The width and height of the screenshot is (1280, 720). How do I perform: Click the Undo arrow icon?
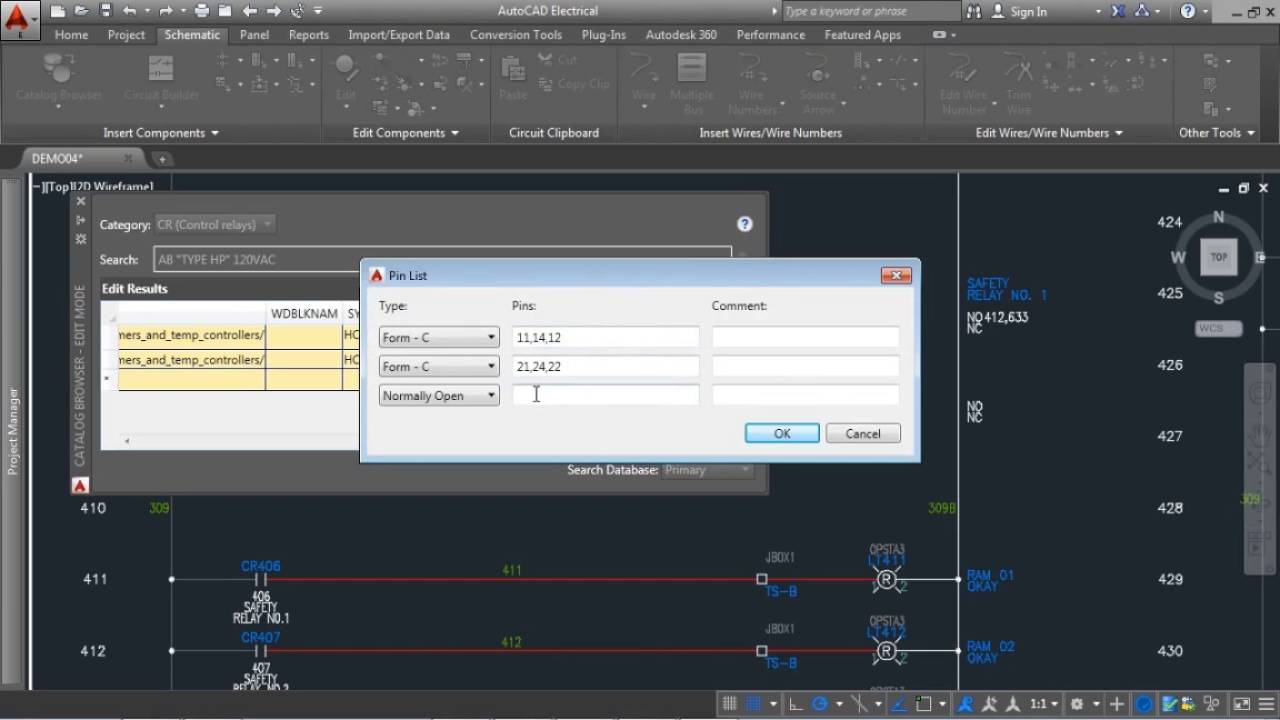click(x=129, y=11)
